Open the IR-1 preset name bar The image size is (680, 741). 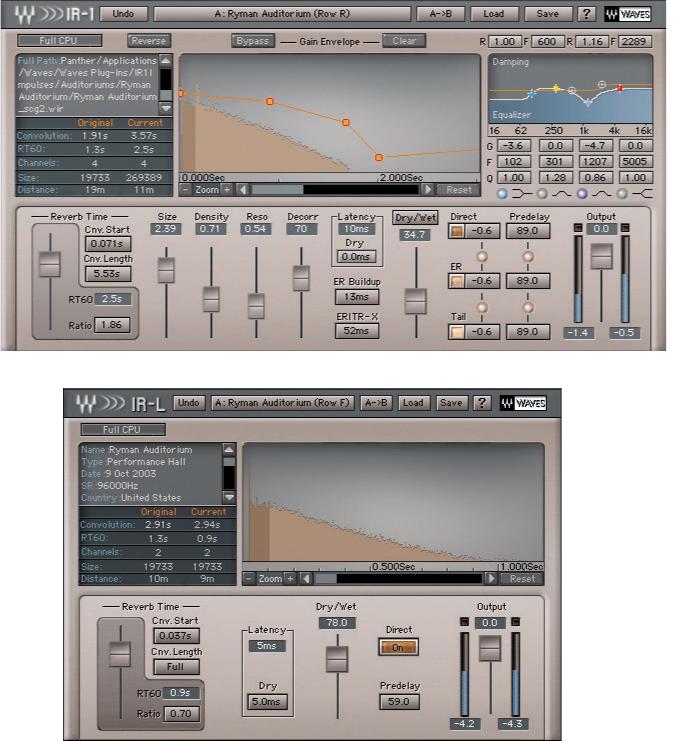pyautogui.click(x=282, y=14)
